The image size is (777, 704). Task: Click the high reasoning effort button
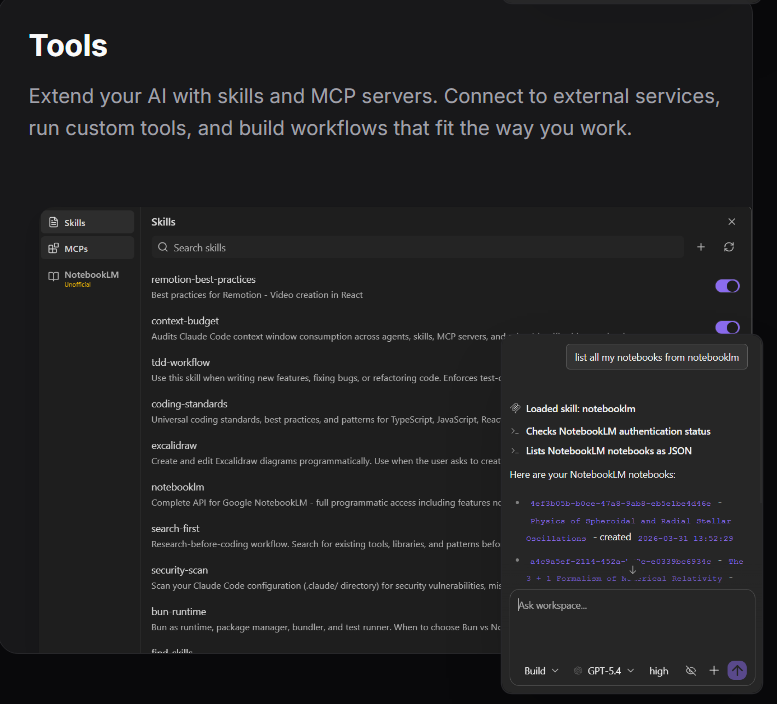[658, 671]
